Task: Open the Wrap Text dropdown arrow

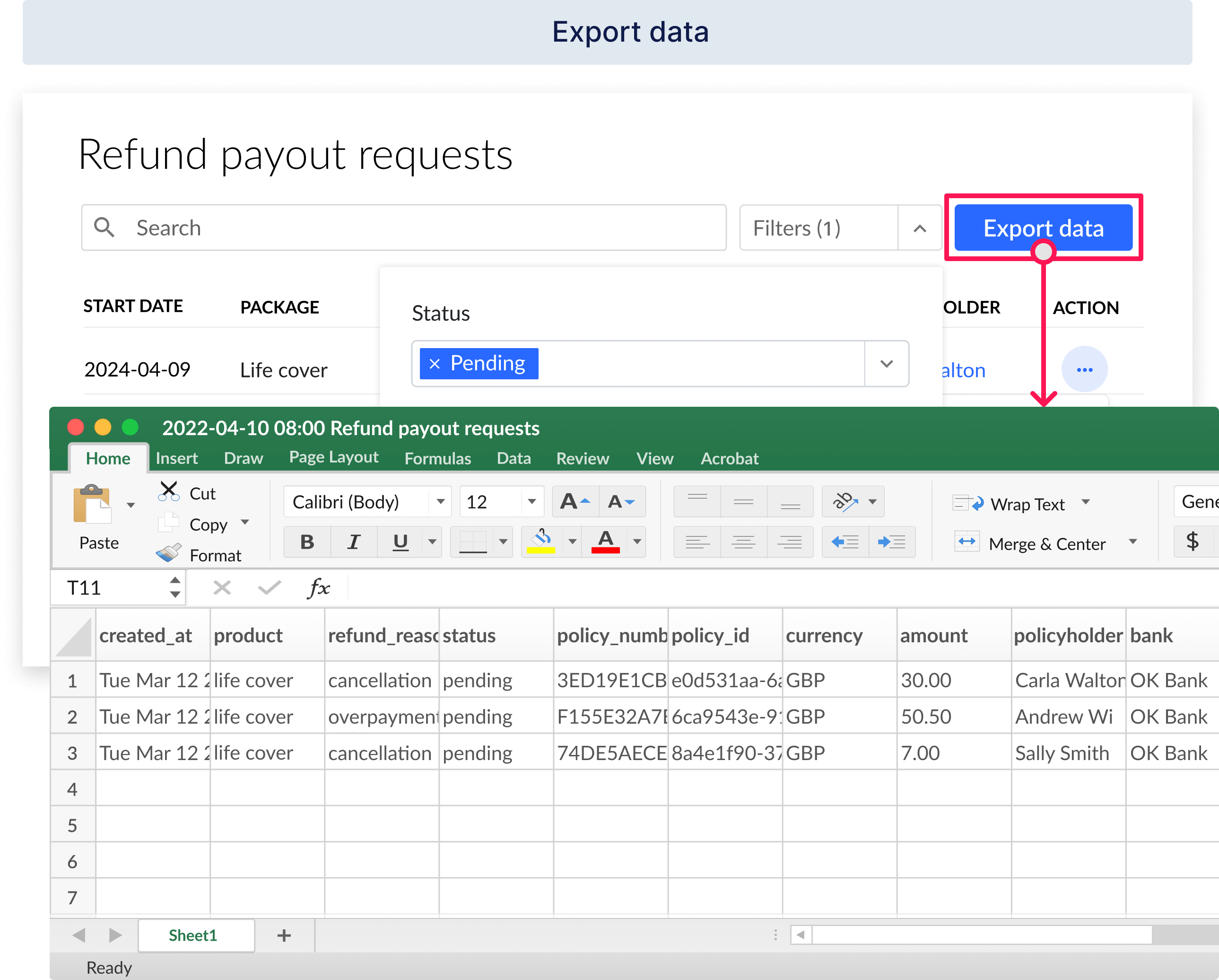Action: pyautogui.click(x=1086, y=502)
